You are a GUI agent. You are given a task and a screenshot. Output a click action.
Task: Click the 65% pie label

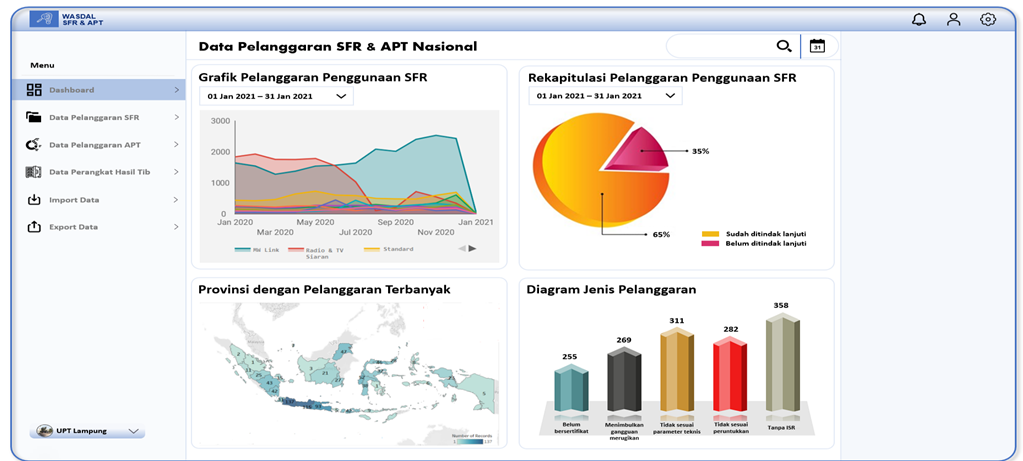[661, 234]
